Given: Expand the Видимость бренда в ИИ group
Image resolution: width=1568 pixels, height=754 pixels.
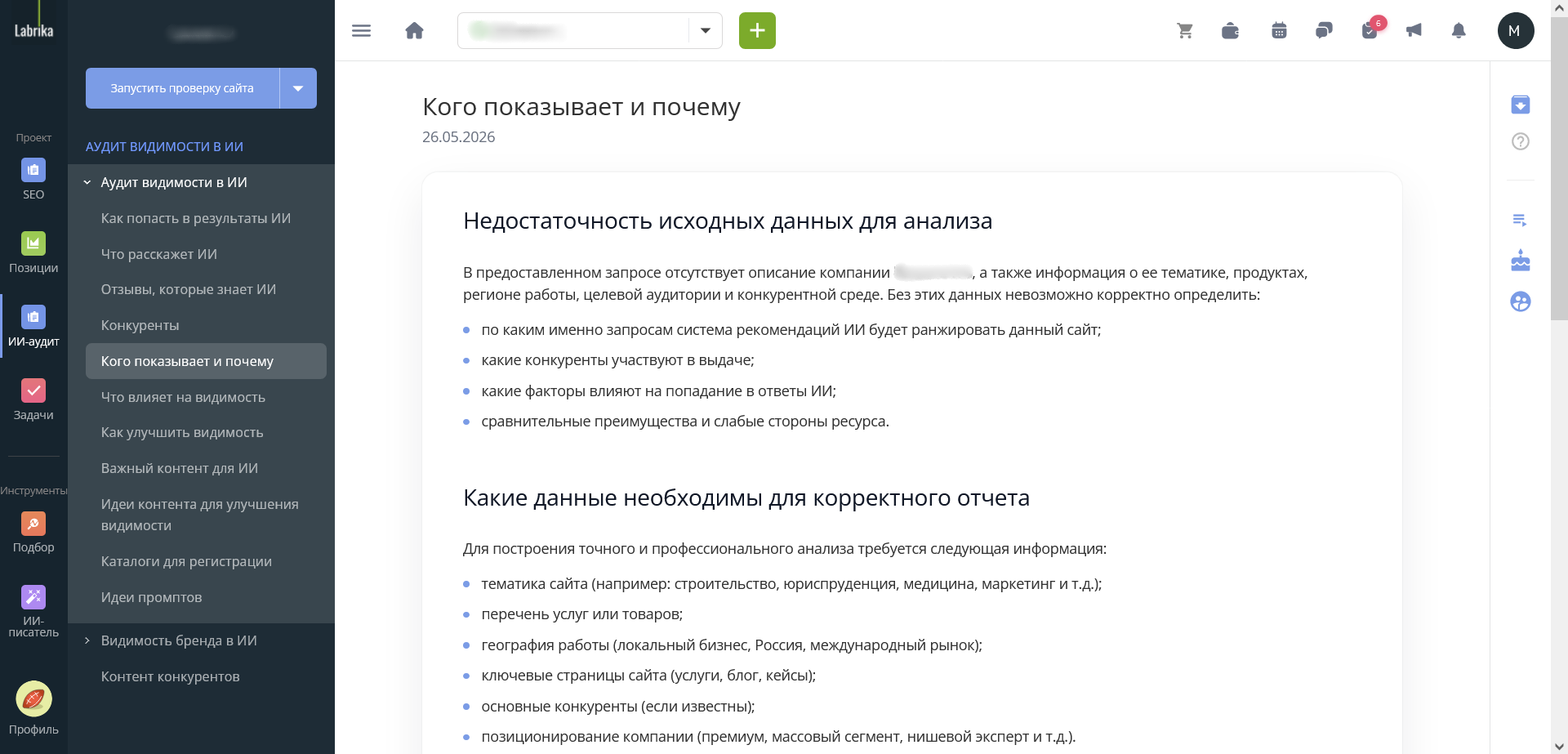Looking at the screenshot, I should tap(87, 640).
